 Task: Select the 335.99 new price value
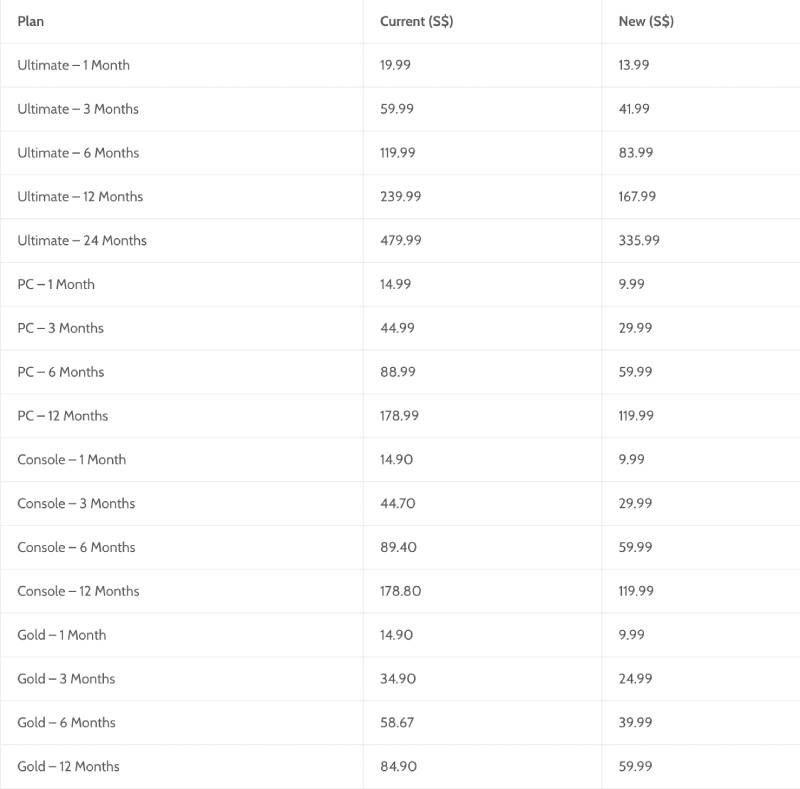click(x=639, y=240)
